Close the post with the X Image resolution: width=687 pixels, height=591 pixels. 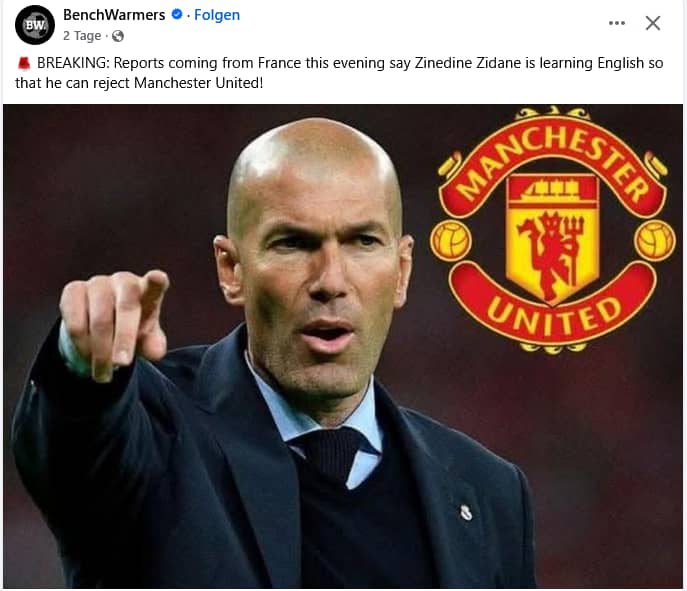coord(653,23)
